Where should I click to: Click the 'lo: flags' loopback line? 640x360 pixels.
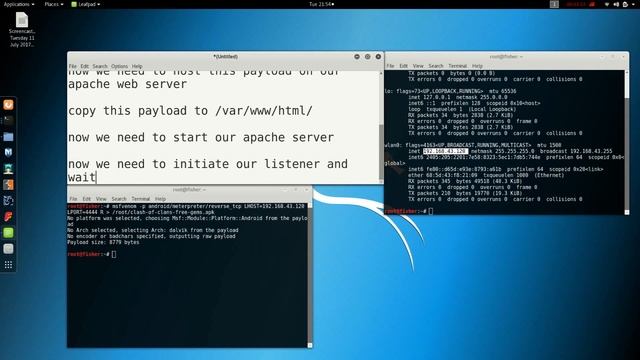click(450, 91)
